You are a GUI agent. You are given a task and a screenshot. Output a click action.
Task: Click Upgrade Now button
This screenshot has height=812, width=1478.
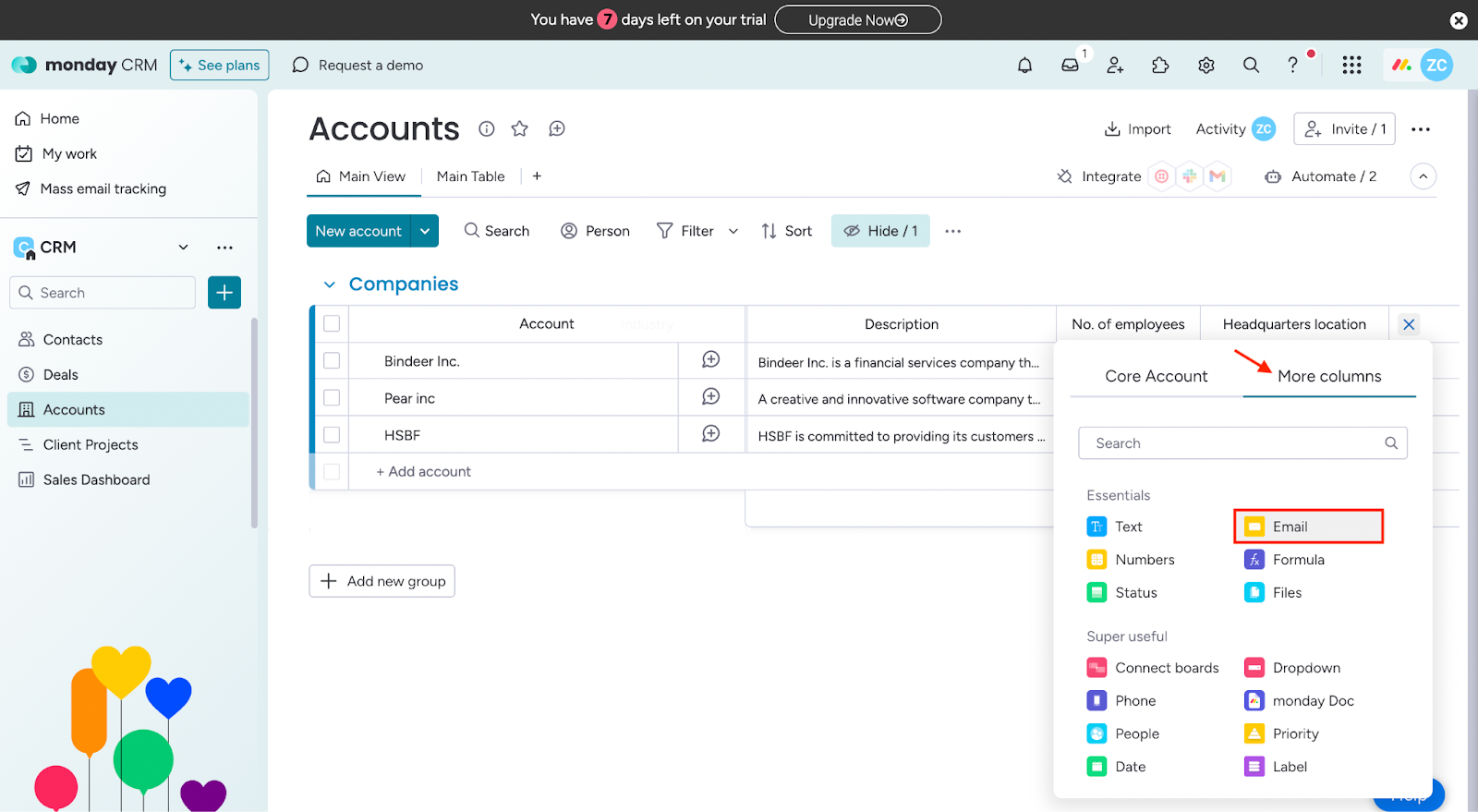pos(858,19)
